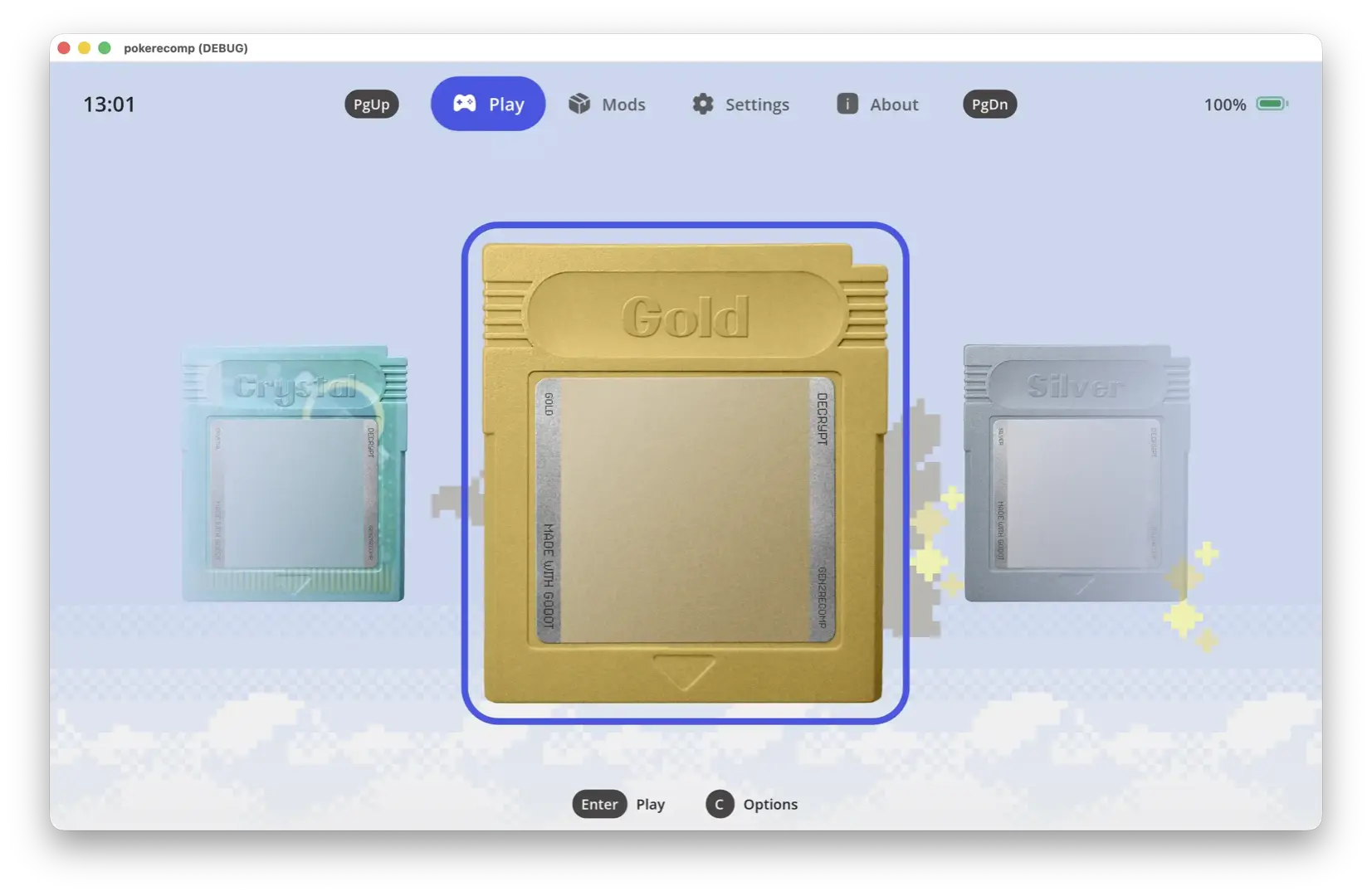Click the PgUp key hint
1372x896 pixels.
coord(372,104)
